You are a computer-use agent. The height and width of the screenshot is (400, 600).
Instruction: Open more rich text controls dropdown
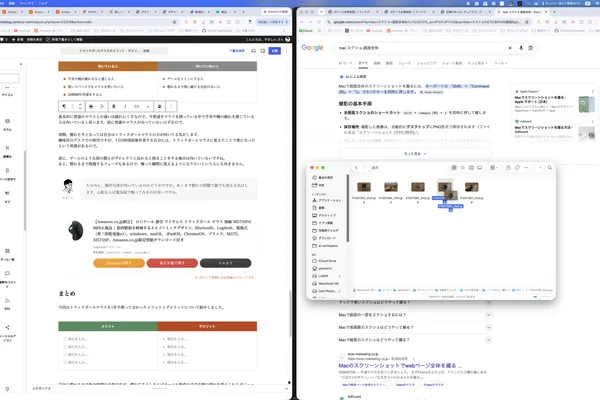click(x=148, y=106)
